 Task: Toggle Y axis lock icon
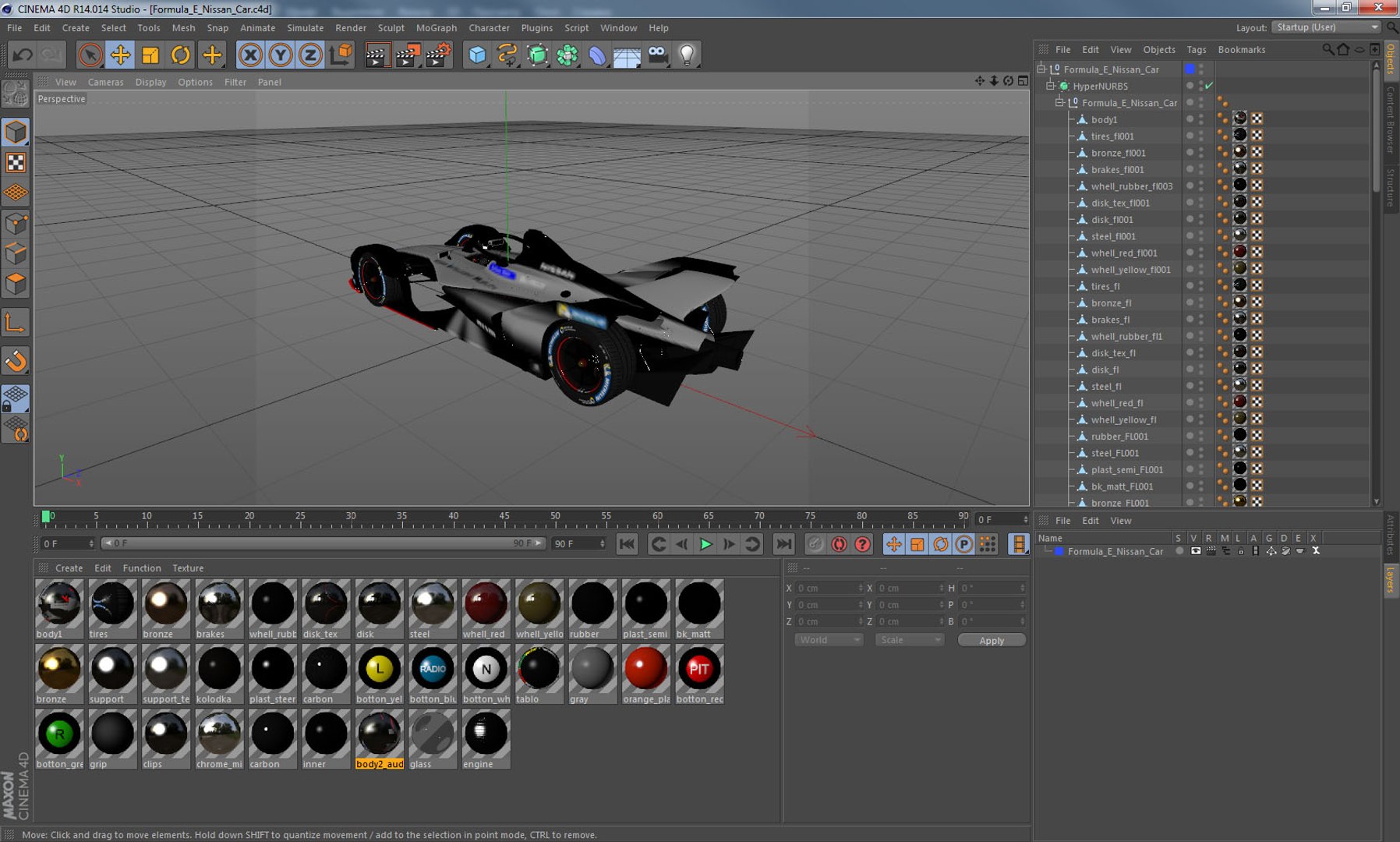pos(281,55)
